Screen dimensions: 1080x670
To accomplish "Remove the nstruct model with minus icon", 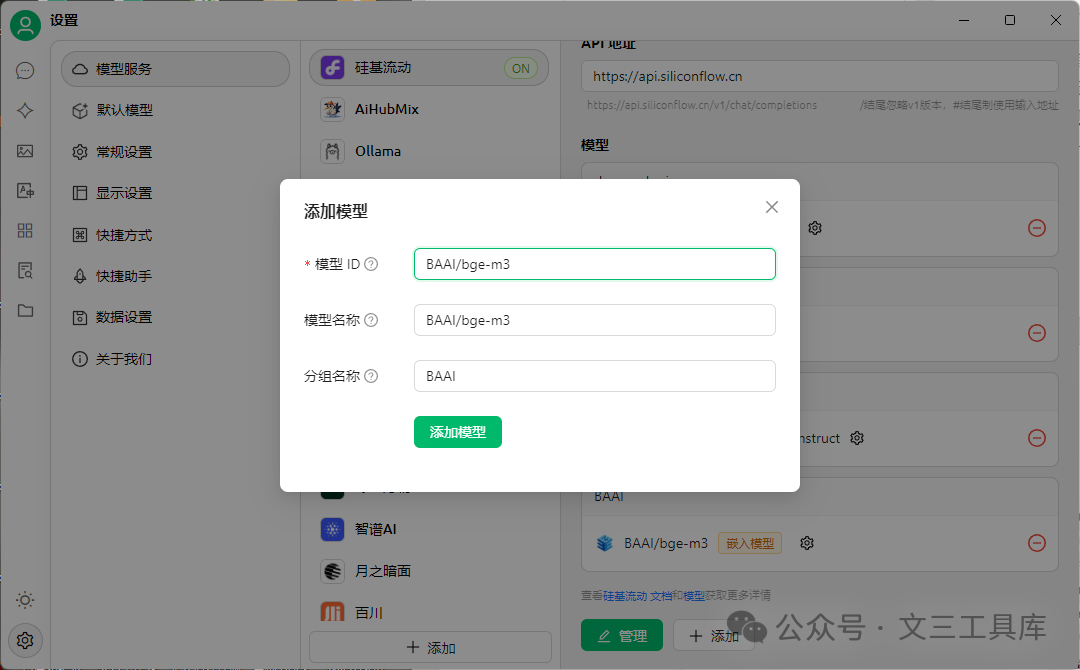I will [x=1037, y=438].
